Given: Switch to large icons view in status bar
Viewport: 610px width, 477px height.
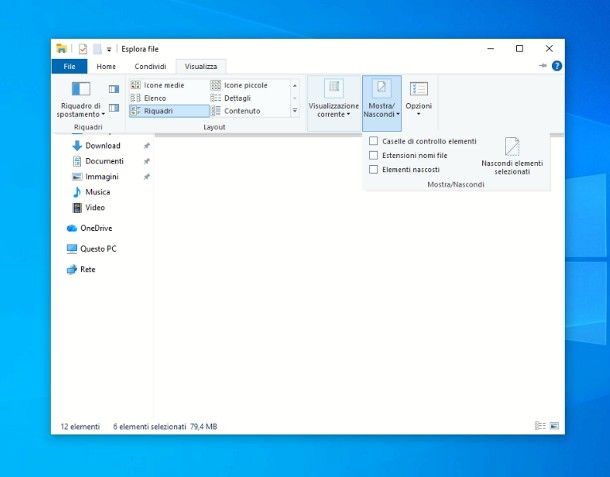Looking at the screenshot, I should 554,426.
